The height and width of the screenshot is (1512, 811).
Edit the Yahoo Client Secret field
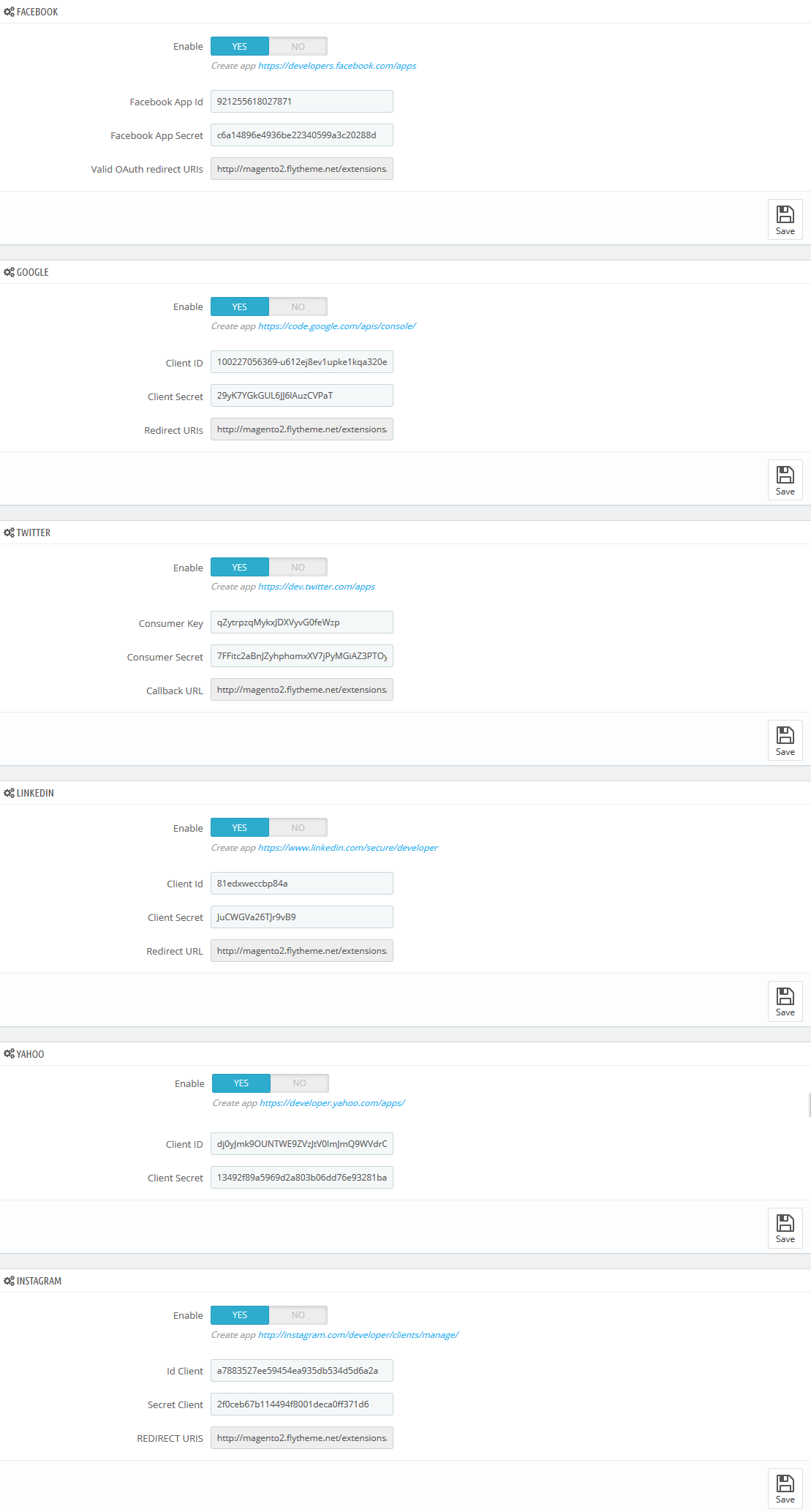(302, 1178)
